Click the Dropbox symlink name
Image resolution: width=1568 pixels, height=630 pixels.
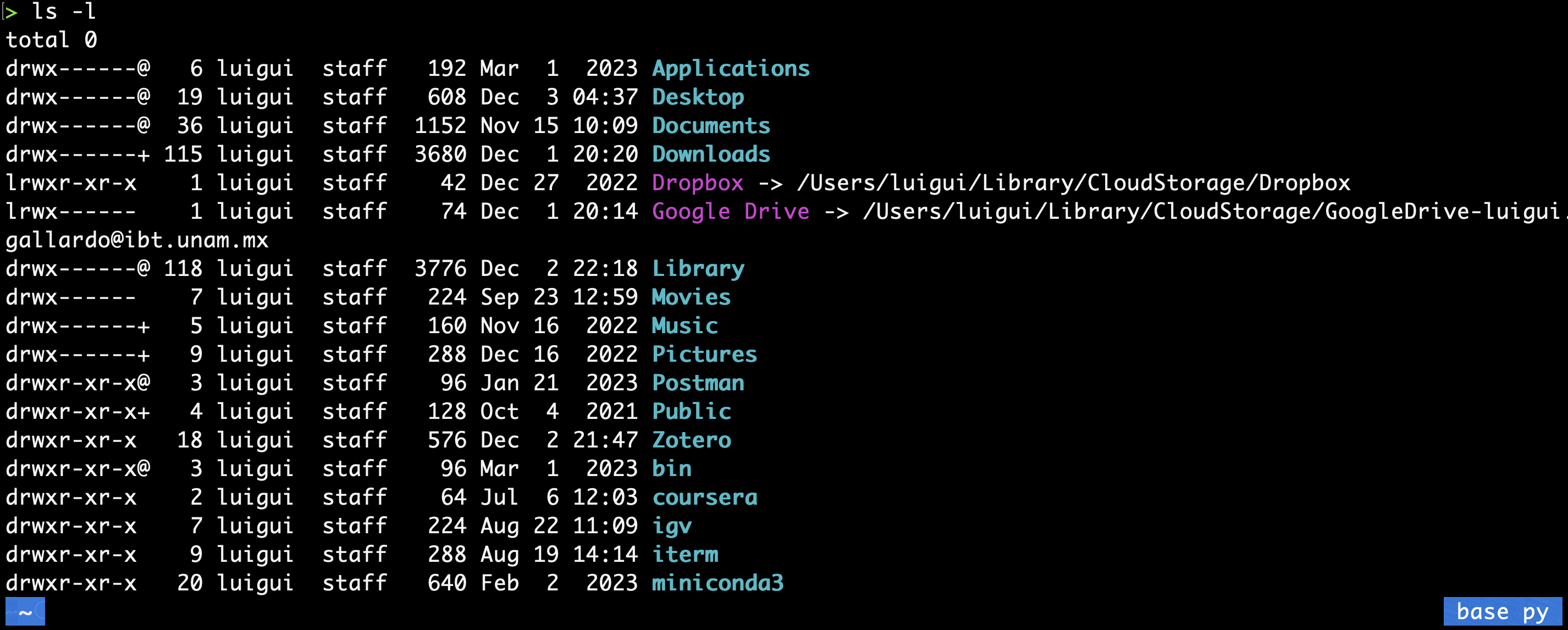[x=698, y=183]
